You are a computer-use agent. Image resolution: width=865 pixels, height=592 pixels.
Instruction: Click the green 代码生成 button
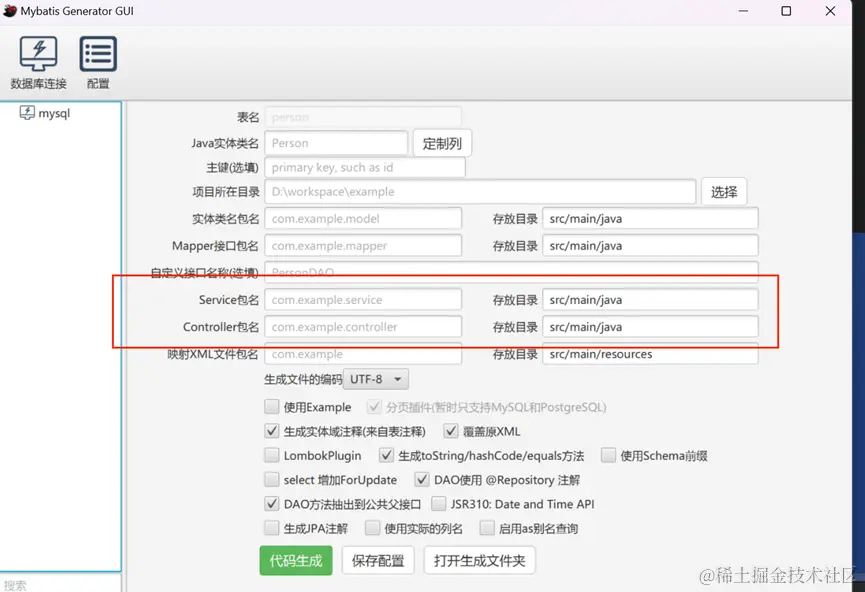pyautogui.click(x=296, y=561)
